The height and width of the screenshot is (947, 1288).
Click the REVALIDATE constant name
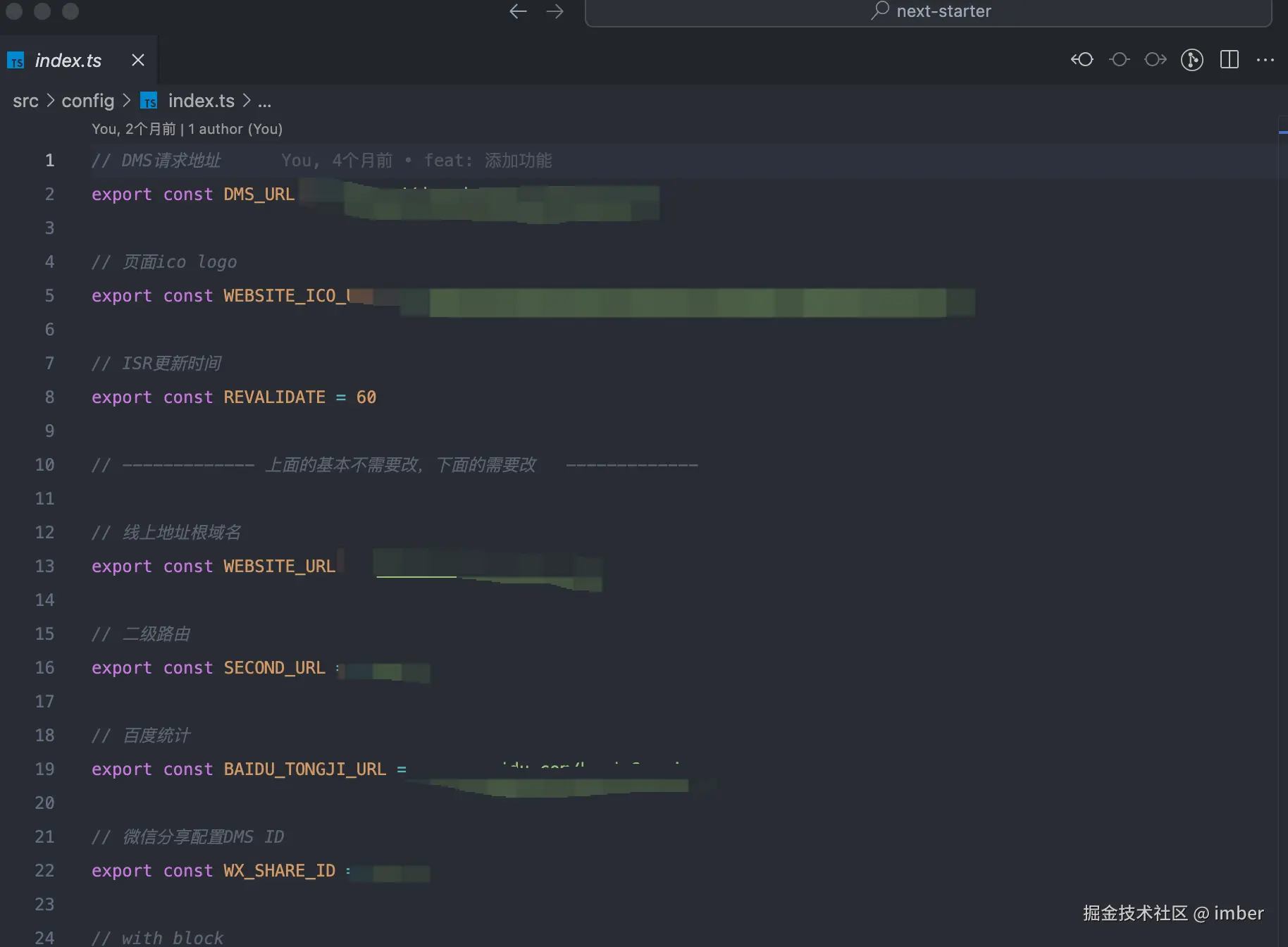pyautogui.click(x=274, y=397)
